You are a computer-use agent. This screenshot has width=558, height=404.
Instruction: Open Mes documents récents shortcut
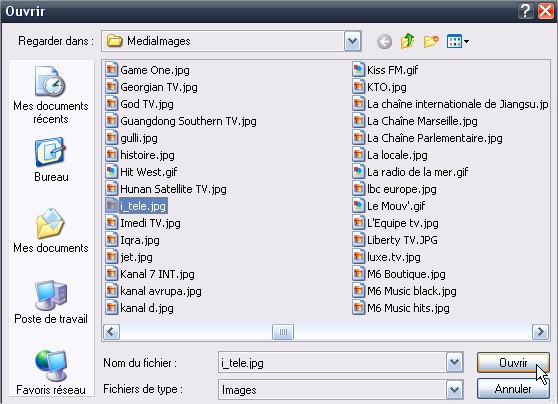51,95
